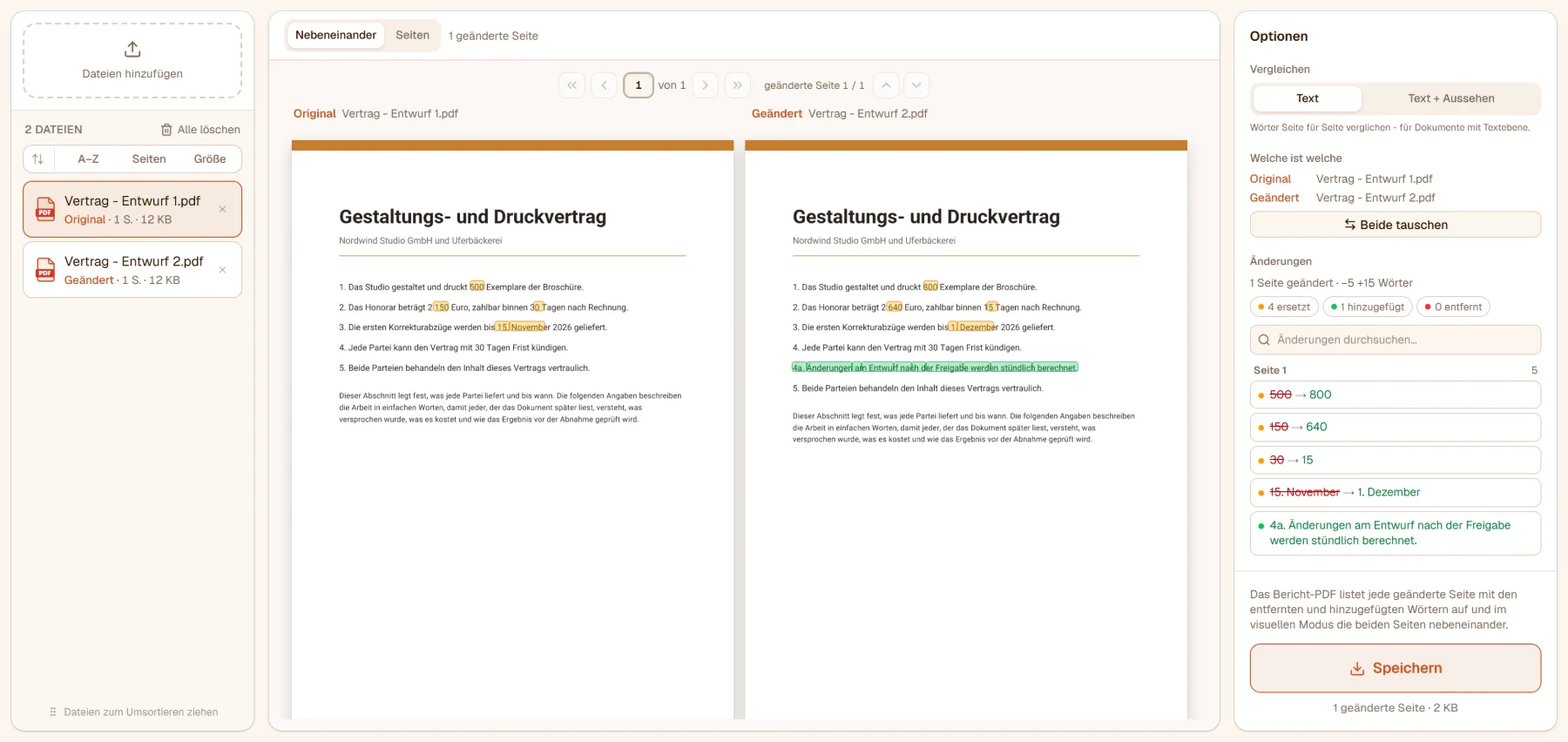
Task: Click the drag-handle dots icon at the bottom
Action: [x=53, y=712]
